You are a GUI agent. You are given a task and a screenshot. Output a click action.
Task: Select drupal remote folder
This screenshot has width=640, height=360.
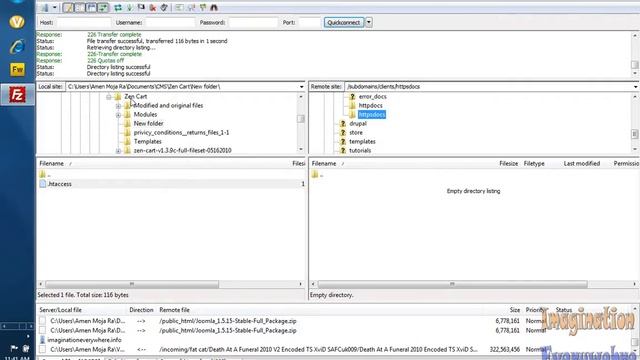[x=358, y=124]
